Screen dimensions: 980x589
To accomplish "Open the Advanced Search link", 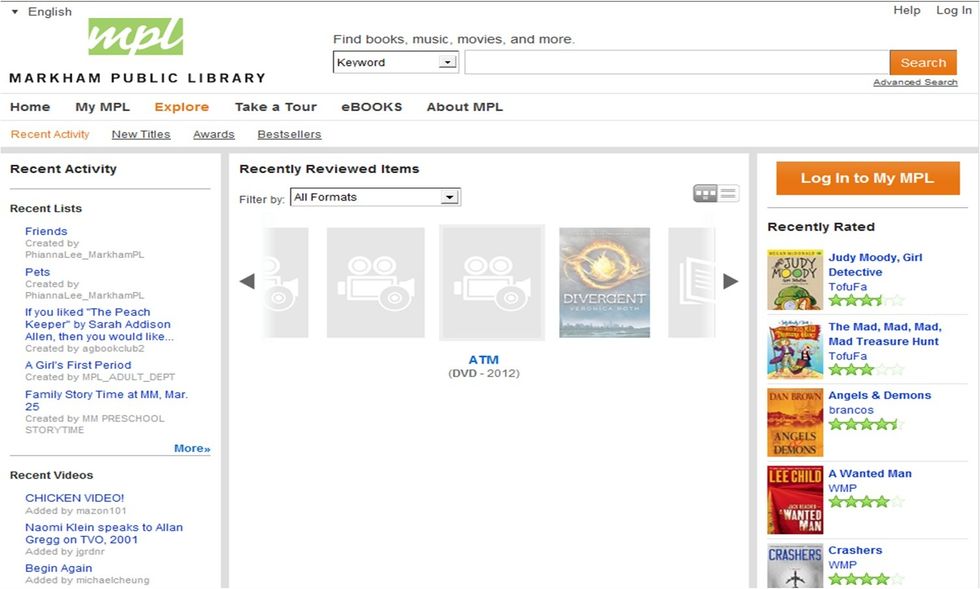I will 915,81.
